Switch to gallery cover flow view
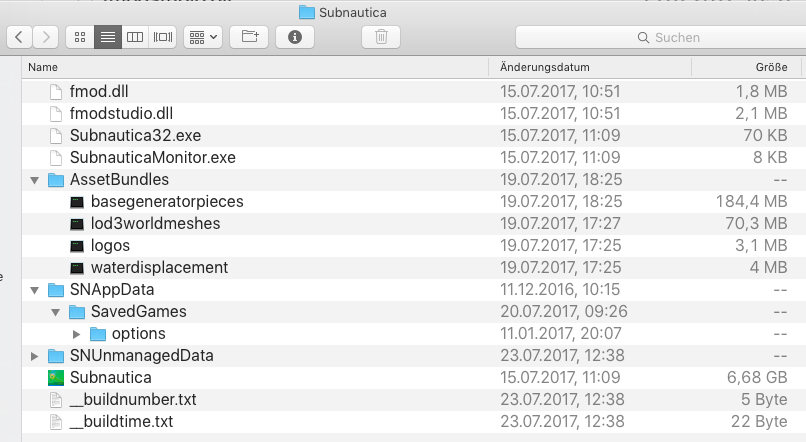 coord(163,37)
